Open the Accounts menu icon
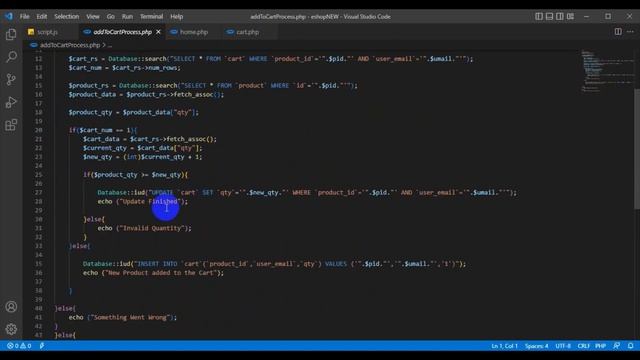Viewport: 640px width, 360px height. point(11,307)
